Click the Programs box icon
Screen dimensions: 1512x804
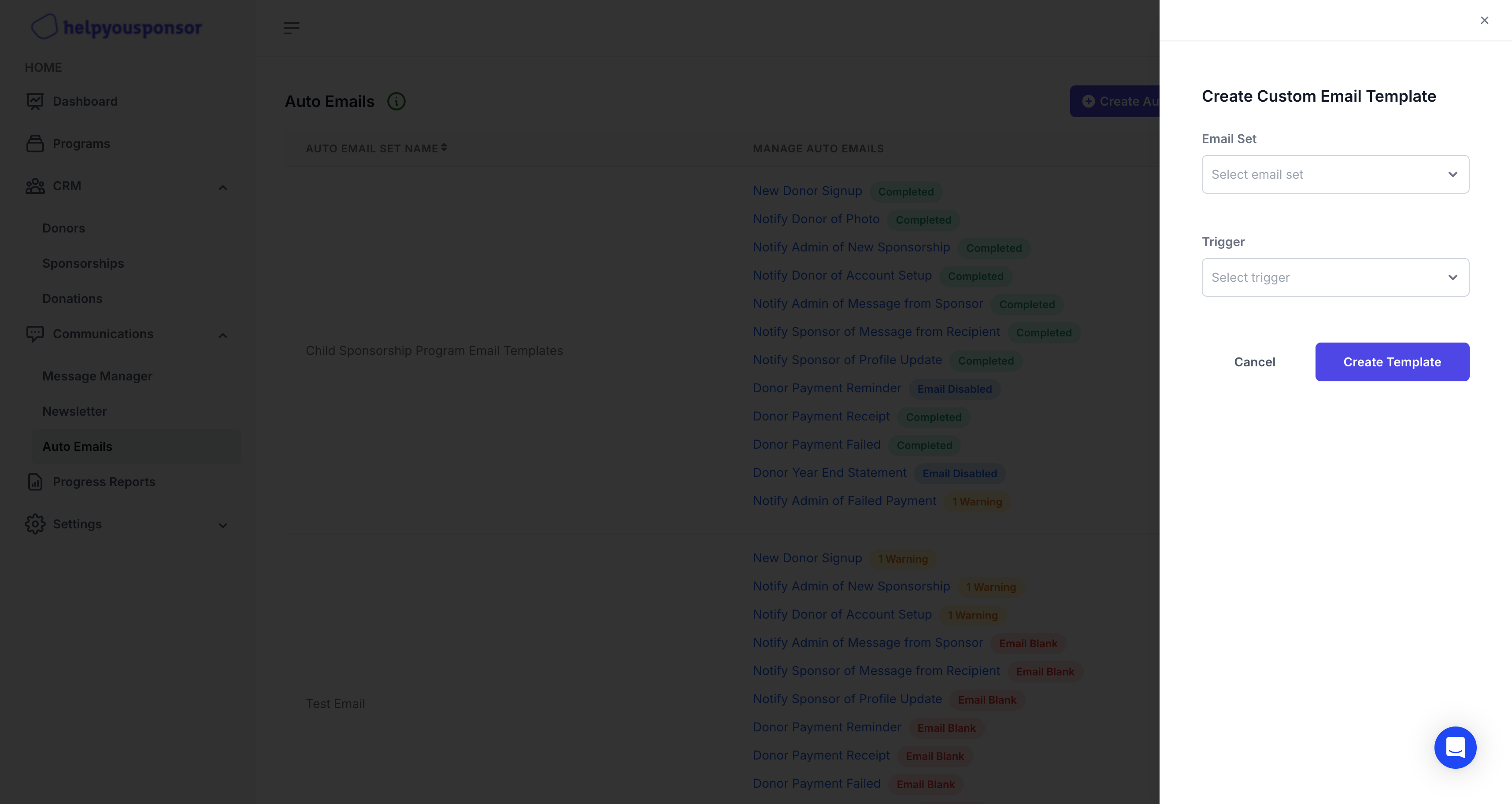[35, 144]
